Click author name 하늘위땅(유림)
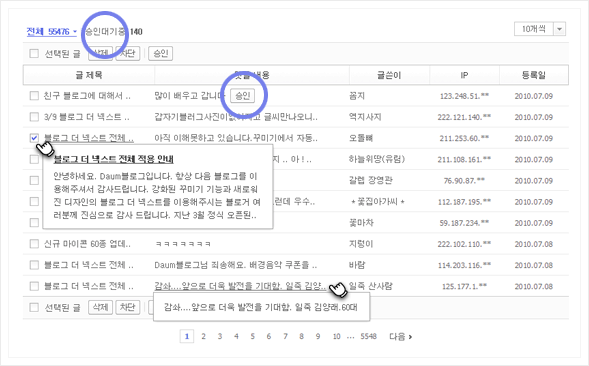The image size is (589, 366). pyautogui.click(x=377, y=159)
